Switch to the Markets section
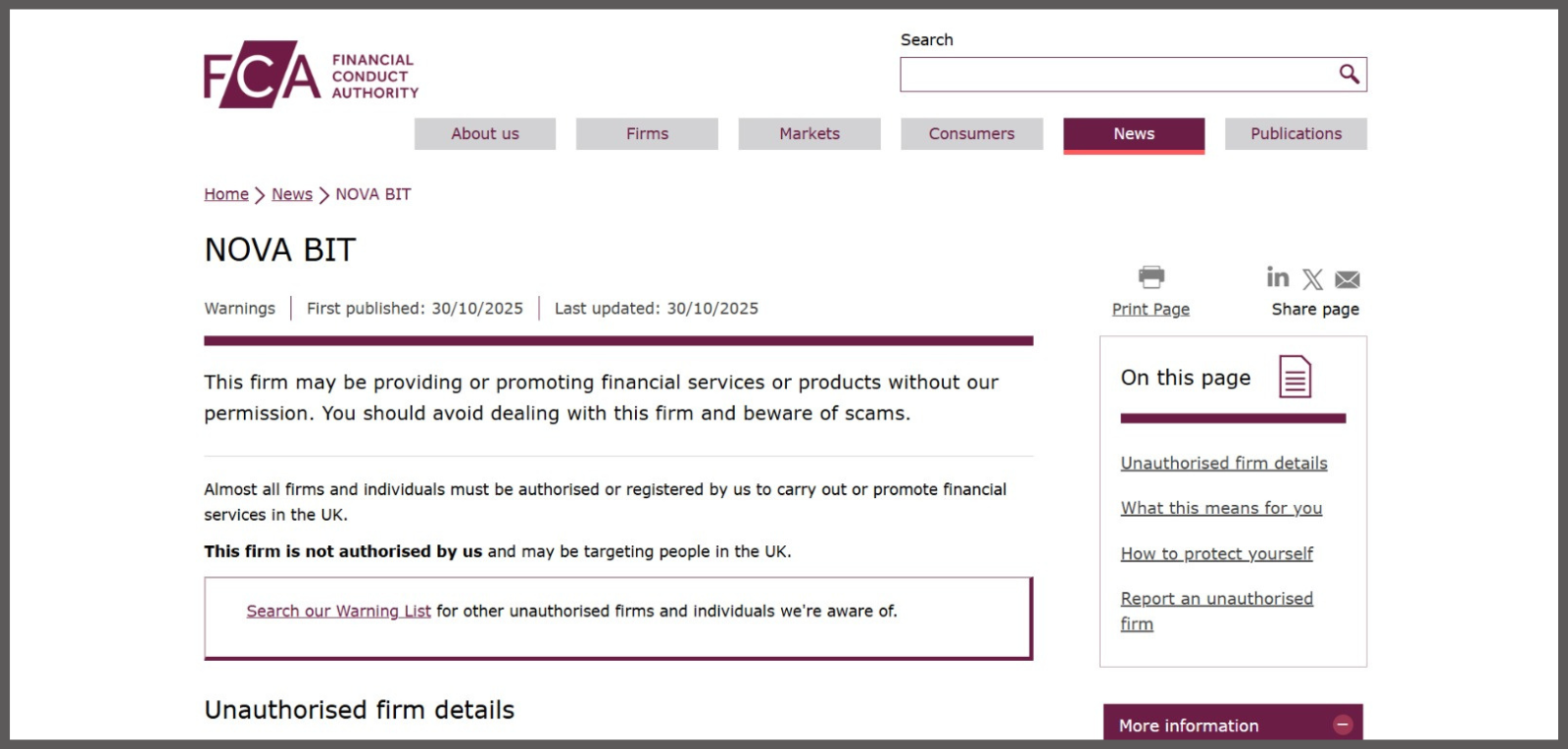 (x=808, y=133)
